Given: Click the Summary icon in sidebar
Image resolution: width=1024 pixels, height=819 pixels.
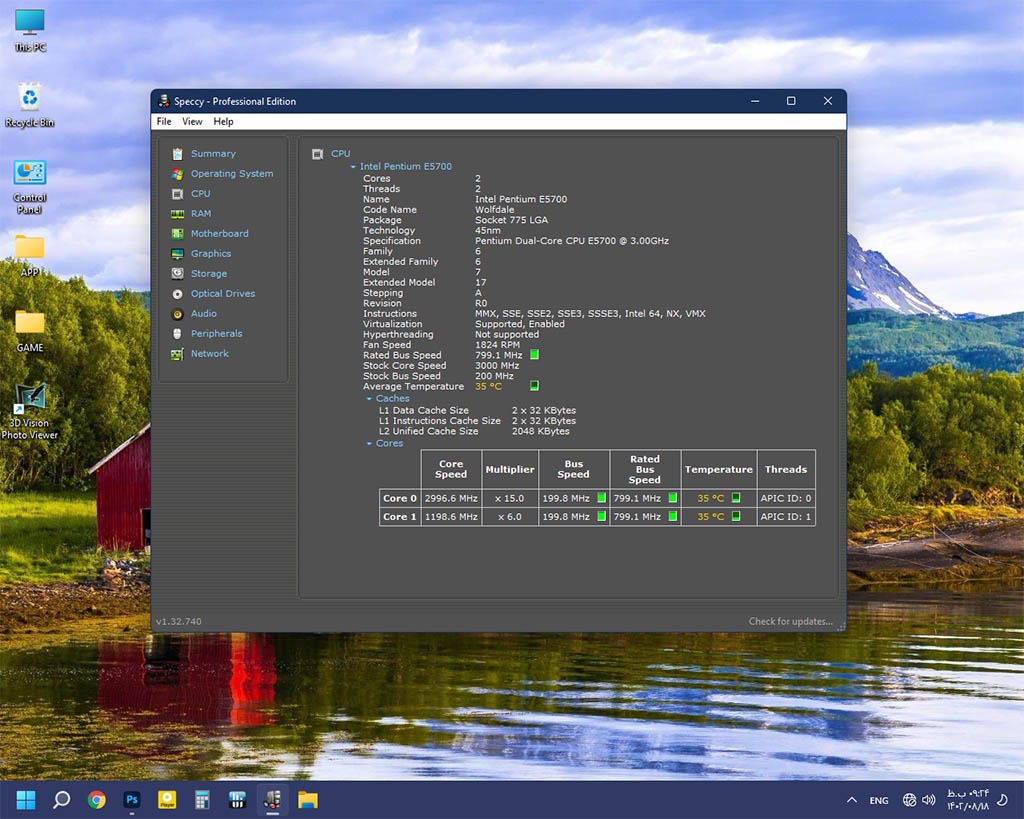Looking at the screenshot, I should pos(177,154).
